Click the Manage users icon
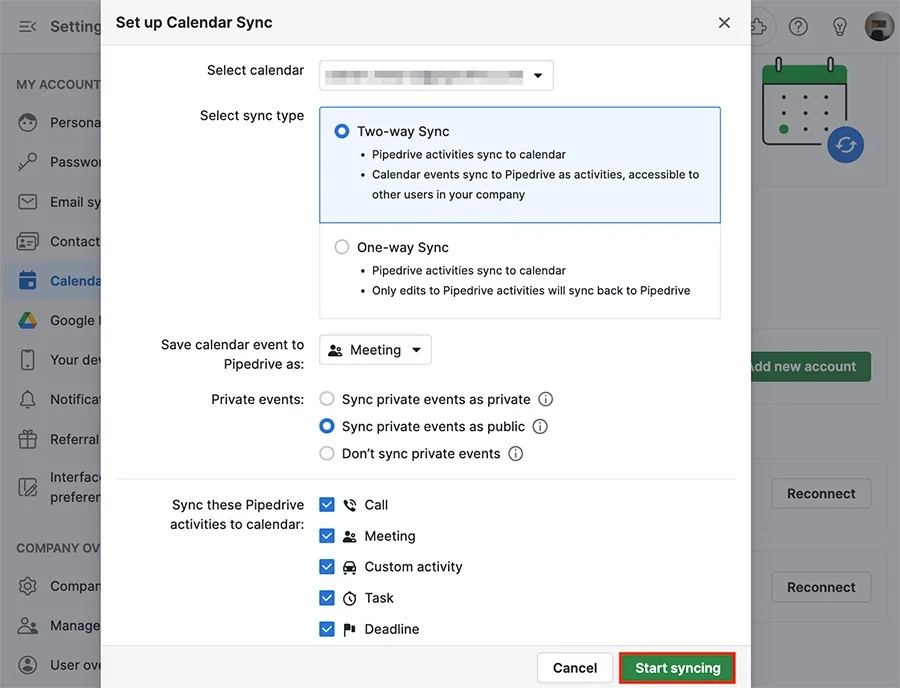Viewport: 900px width, 688px height. click(28, 625)
